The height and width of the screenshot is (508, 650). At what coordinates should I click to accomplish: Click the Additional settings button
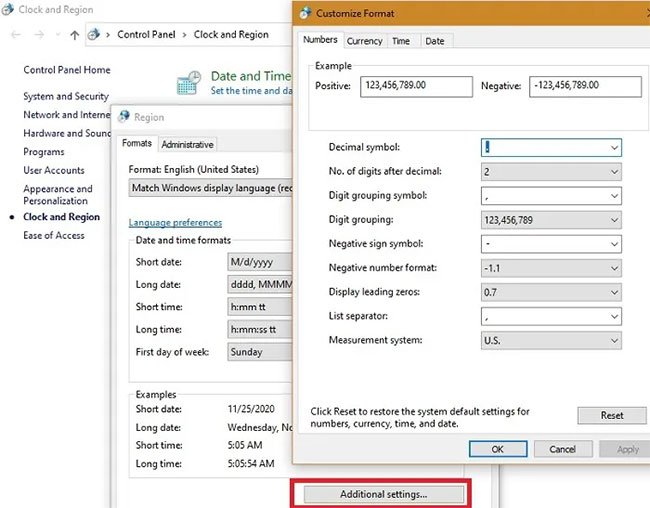tap(383, 494)
